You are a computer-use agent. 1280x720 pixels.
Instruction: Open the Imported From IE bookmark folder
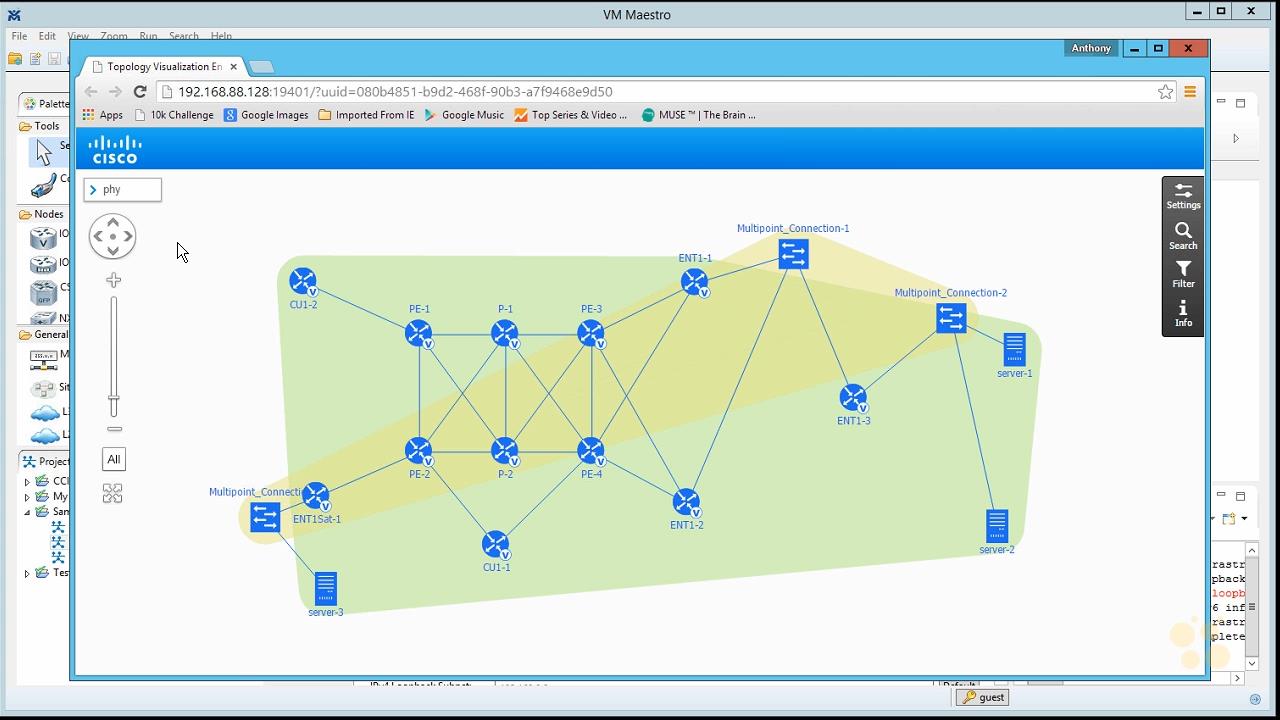[366, 115]
